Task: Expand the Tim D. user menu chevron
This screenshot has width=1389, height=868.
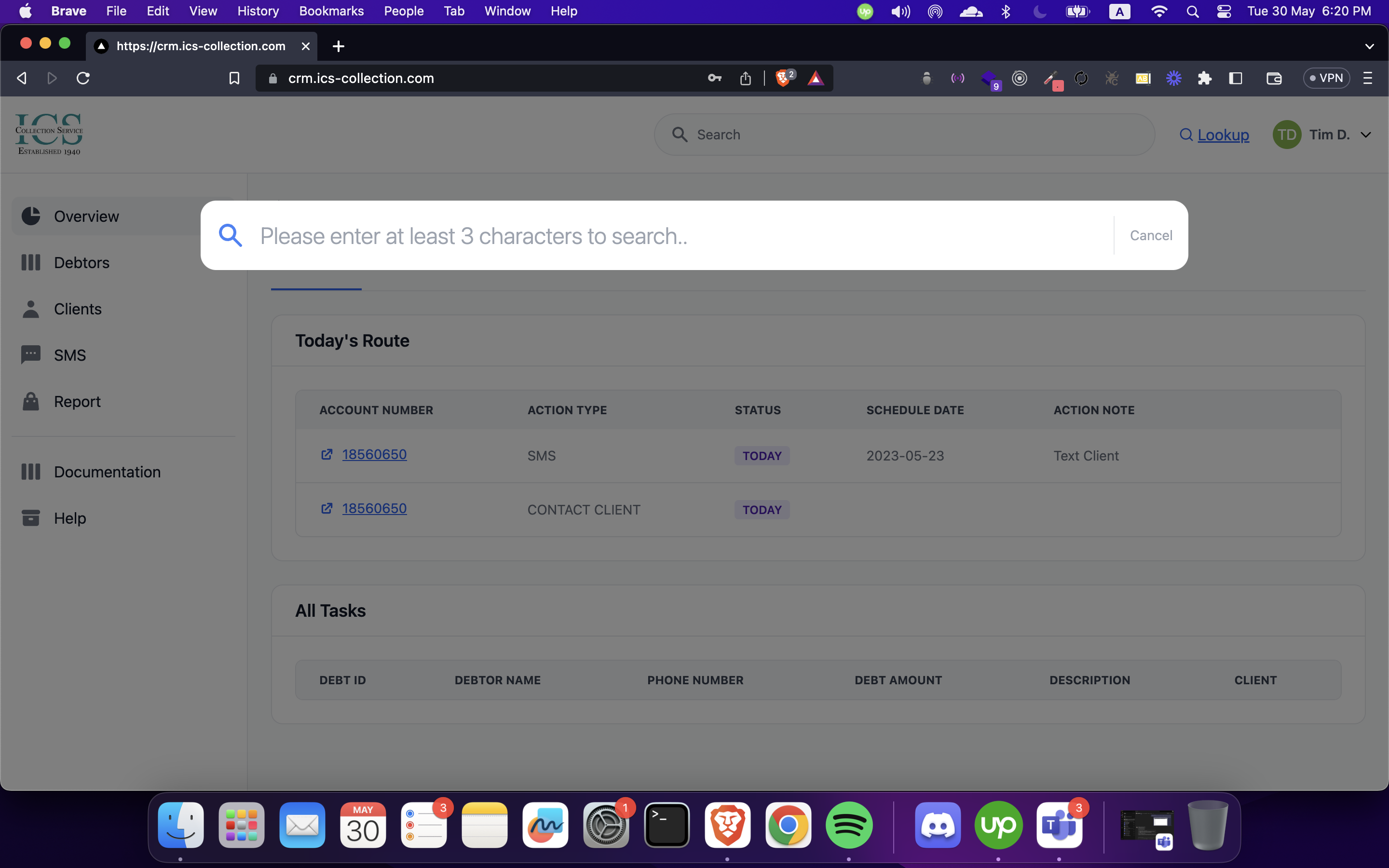Action: 1366,135
